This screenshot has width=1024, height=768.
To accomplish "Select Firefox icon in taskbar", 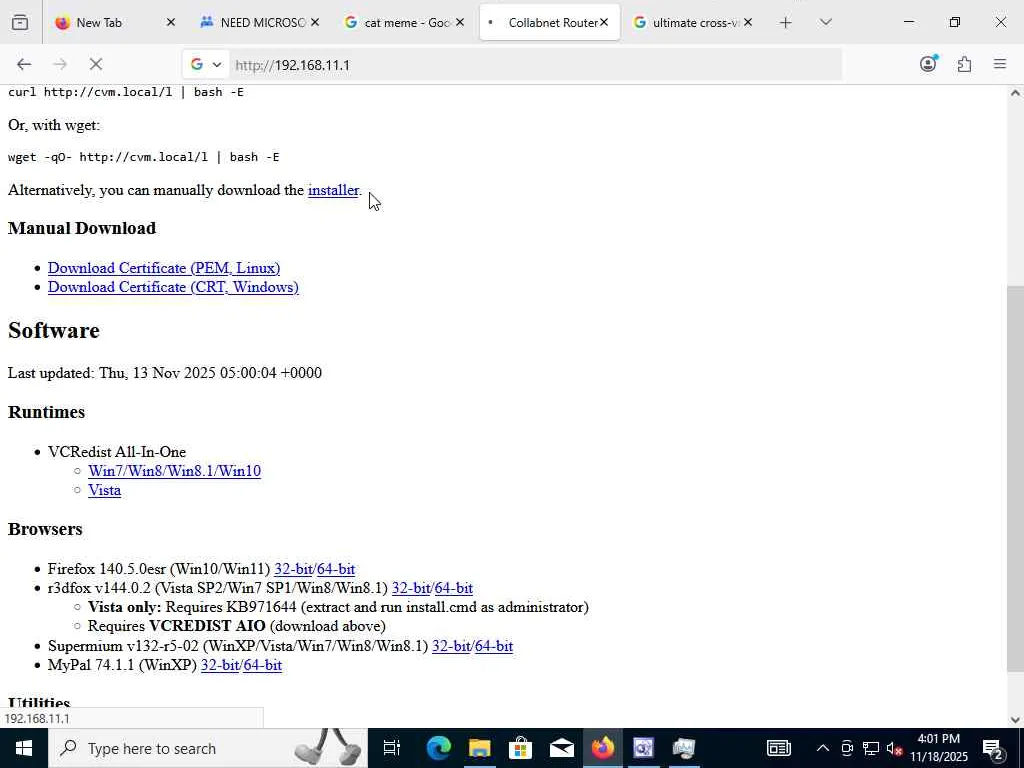I will point(603,748).
